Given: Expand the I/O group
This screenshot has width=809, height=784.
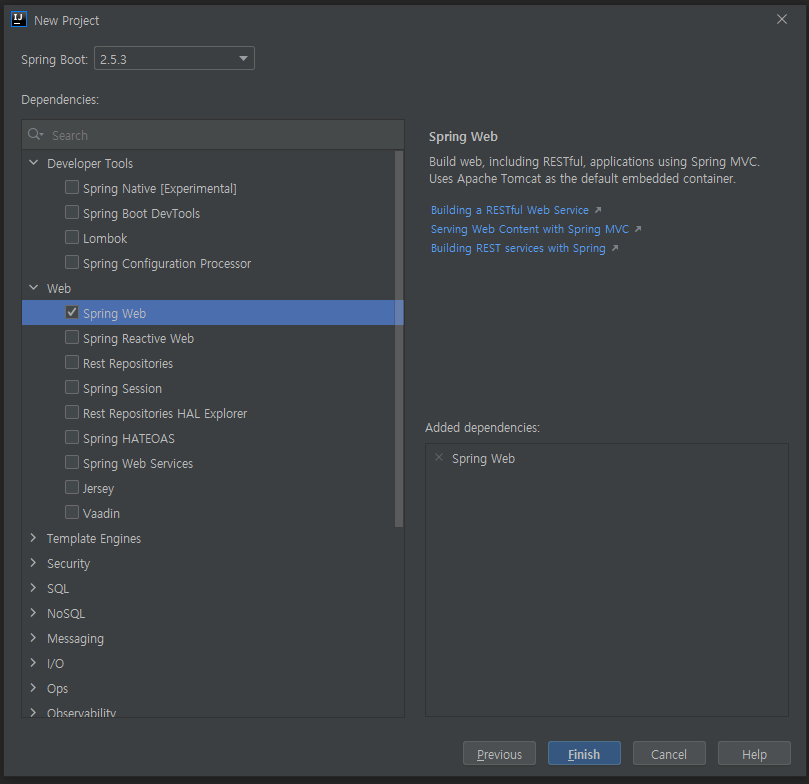Looking at the screenshot, I should pyautogui.click(x=34, y=662).
